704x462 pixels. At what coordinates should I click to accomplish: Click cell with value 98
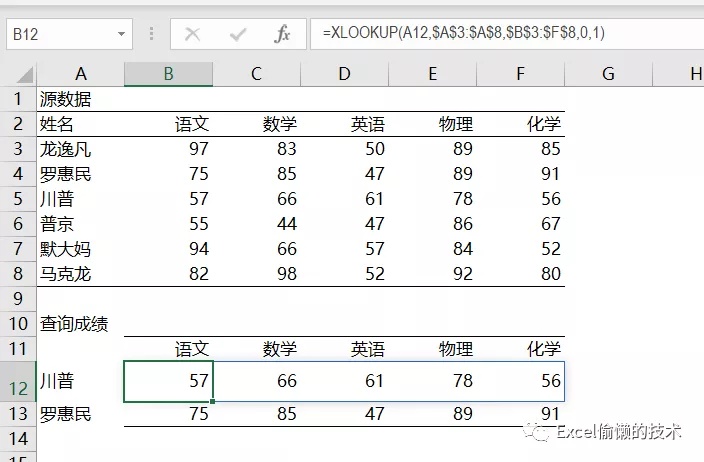[256, 273]
